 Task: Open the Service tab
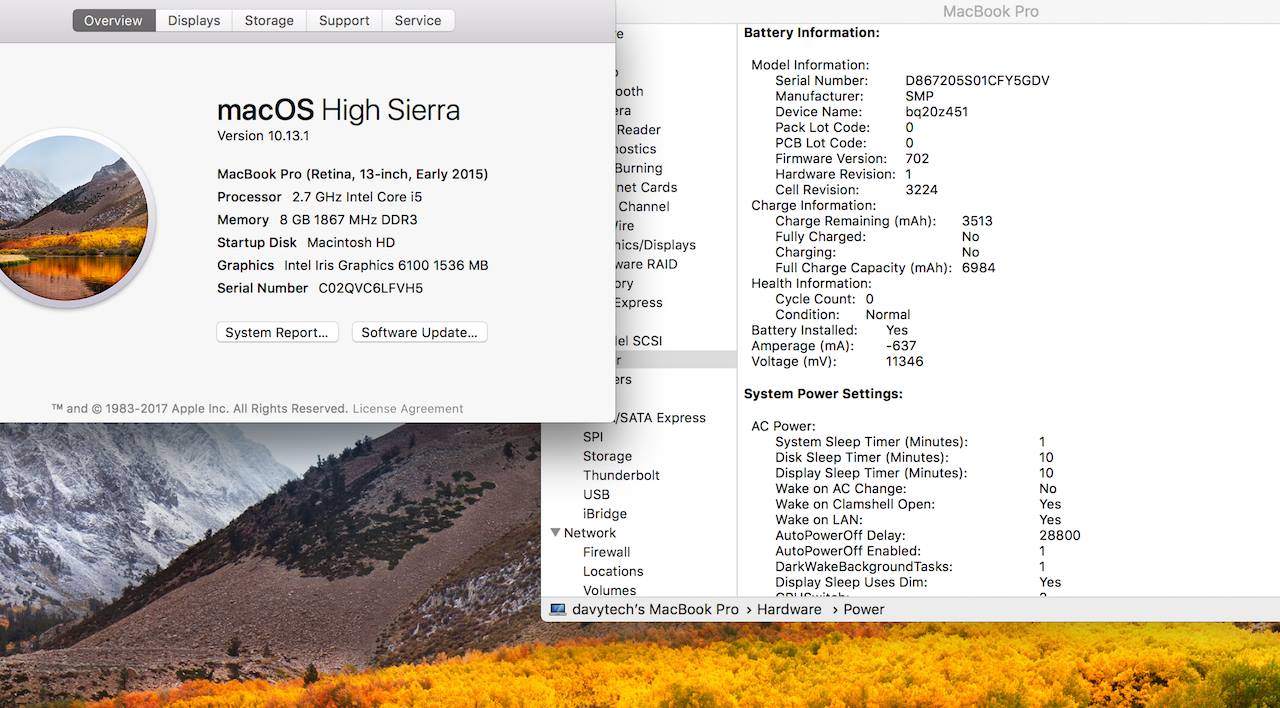click(x=418, y=20)
